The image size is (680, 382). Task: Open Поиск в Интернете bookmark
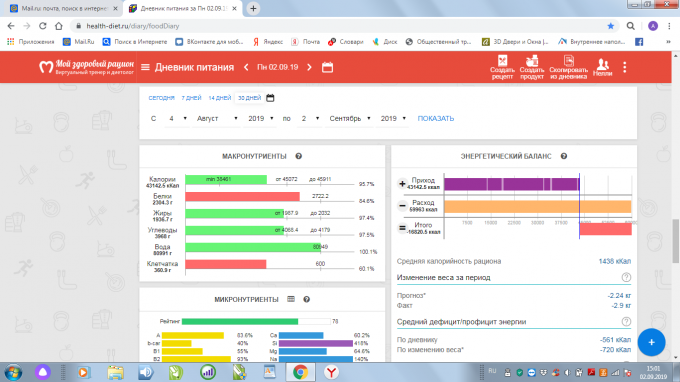coord(135,42)
